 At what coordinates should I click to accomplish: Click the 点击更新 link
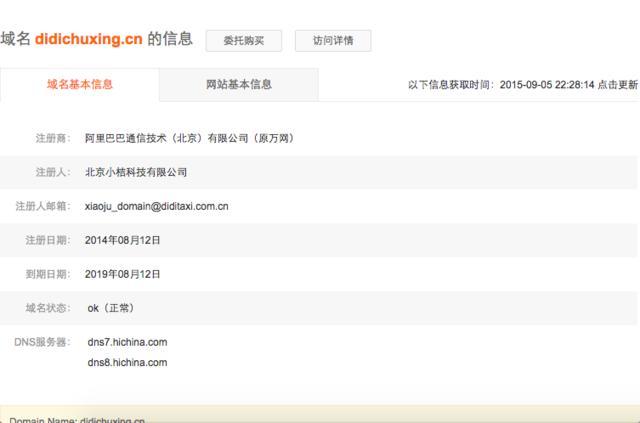tap(618, 85)
